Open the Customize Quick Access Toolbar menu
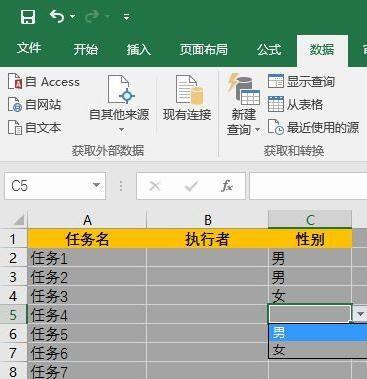Viewport: 367px width, 379px height. (x=126, y=17)
